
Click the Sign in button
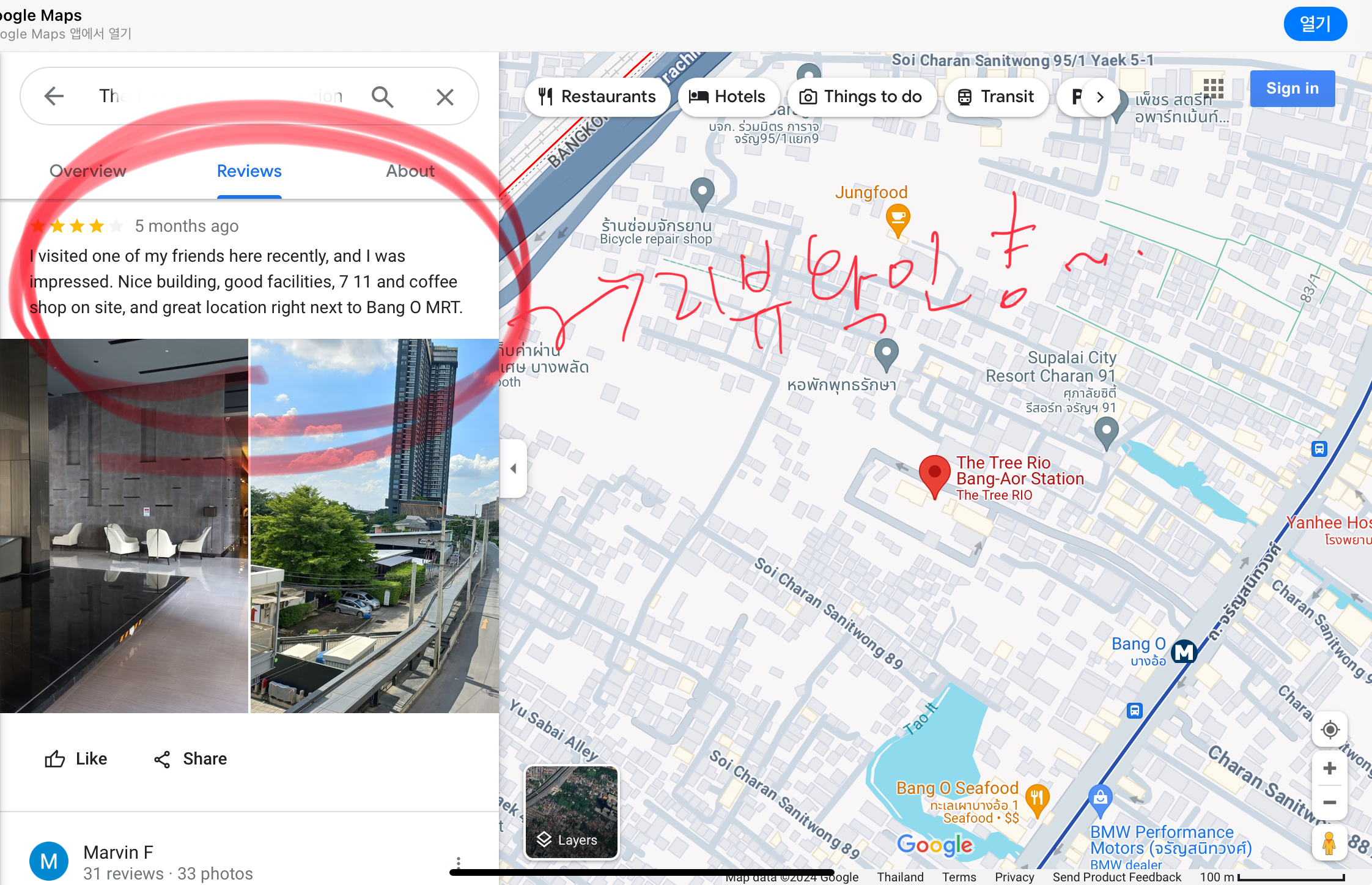coord(1293,89)
